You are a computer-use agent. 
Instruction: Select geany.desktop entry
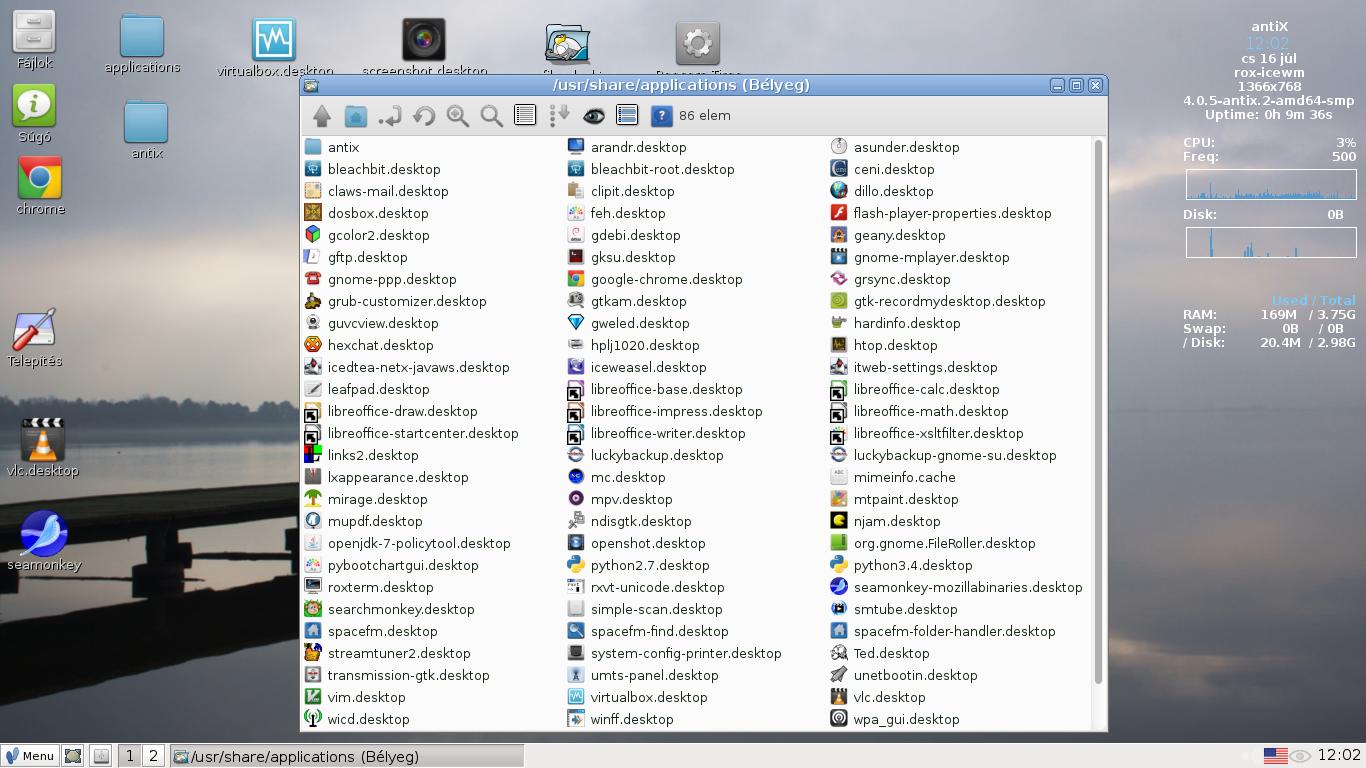(x=888, y=235)
